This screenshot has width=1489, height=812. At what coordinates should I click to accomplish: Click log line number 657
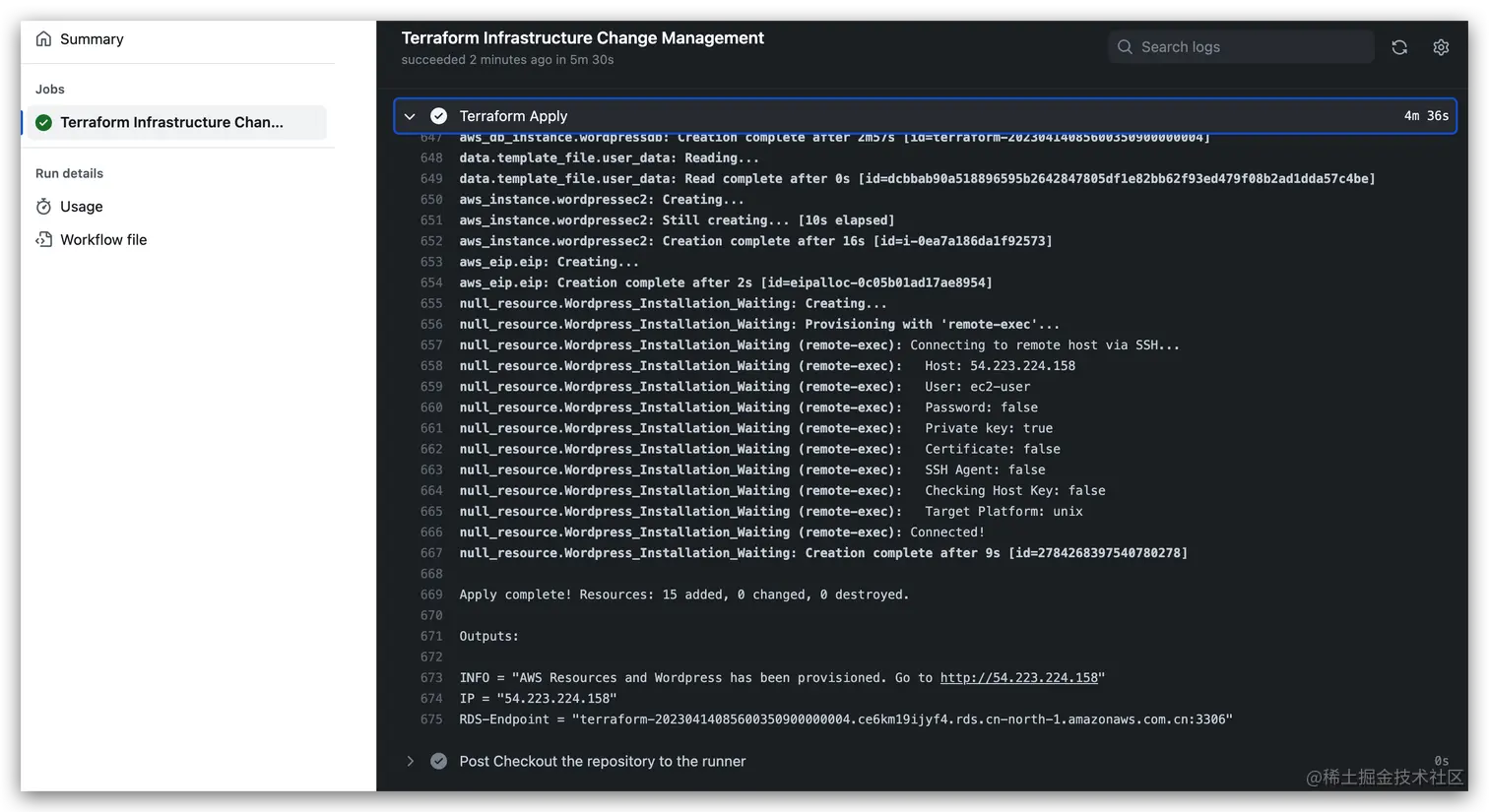(x=431, y=345)
